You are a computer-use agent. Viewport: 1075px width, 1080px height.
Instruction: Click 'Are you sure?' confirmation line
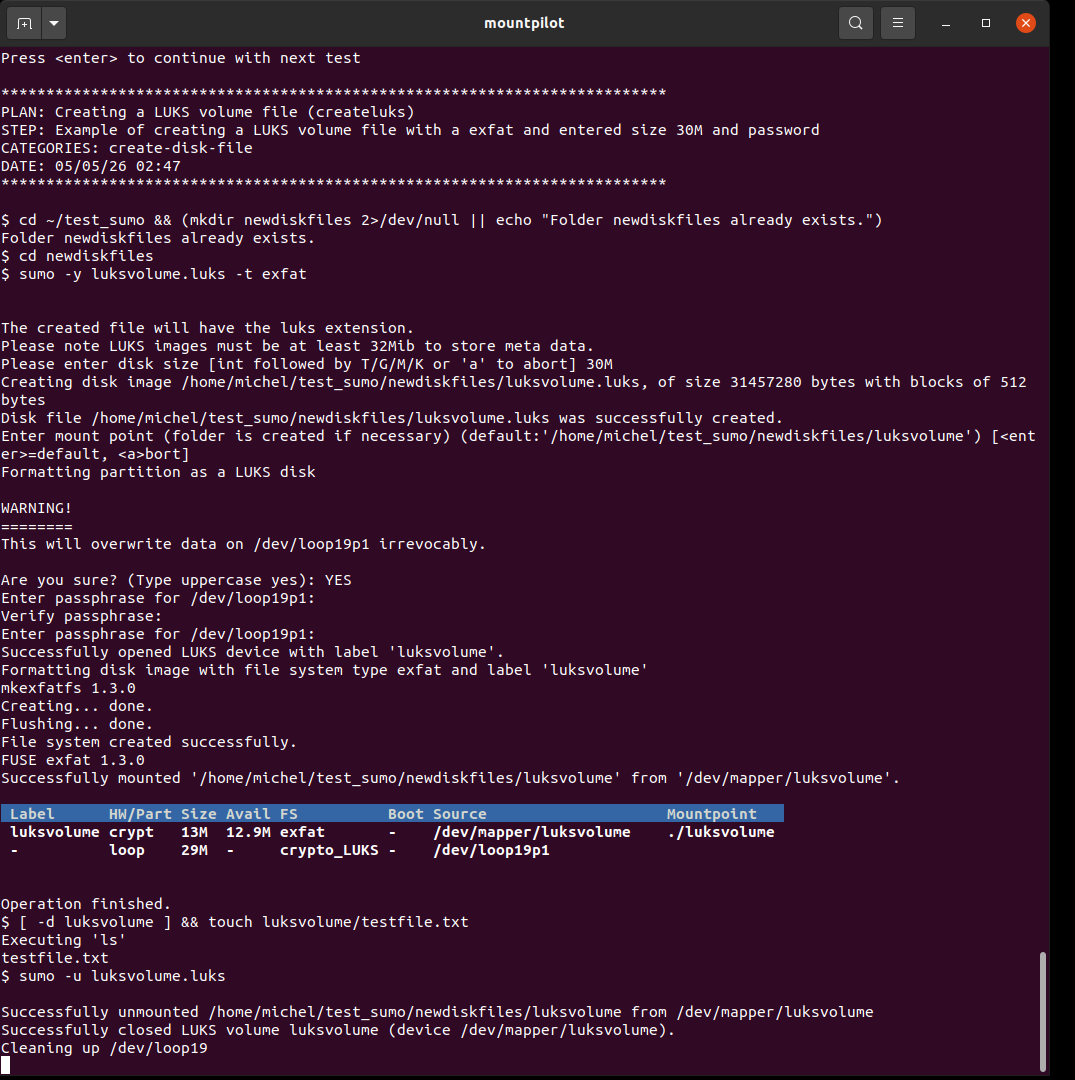pos(176,580)
